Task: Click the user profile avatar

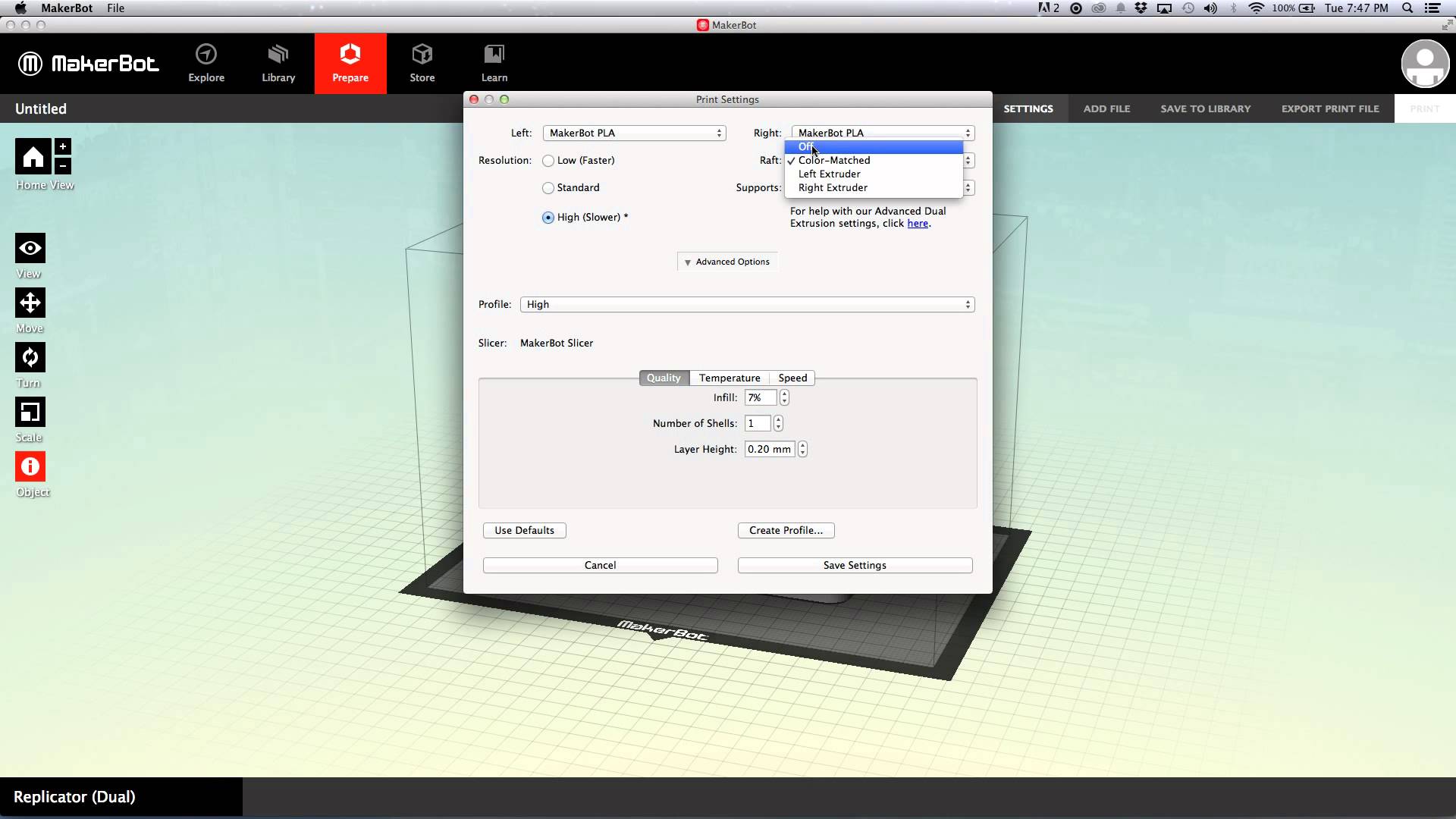Action: point(1425,64)
